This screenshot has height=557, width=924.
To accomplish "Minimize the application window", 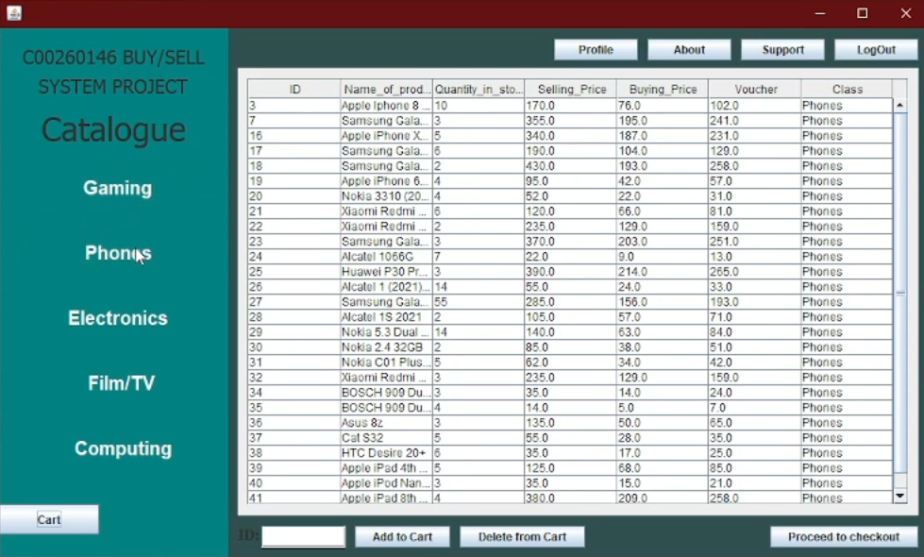I will tap(820, 13).
